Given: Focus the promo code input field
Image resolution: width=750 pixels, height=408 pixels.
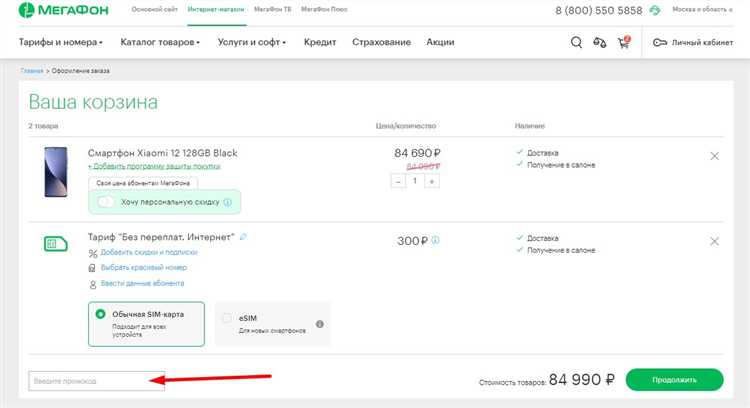Looking at the screenshot, I should pyautogui.click(x=97, y=381).
